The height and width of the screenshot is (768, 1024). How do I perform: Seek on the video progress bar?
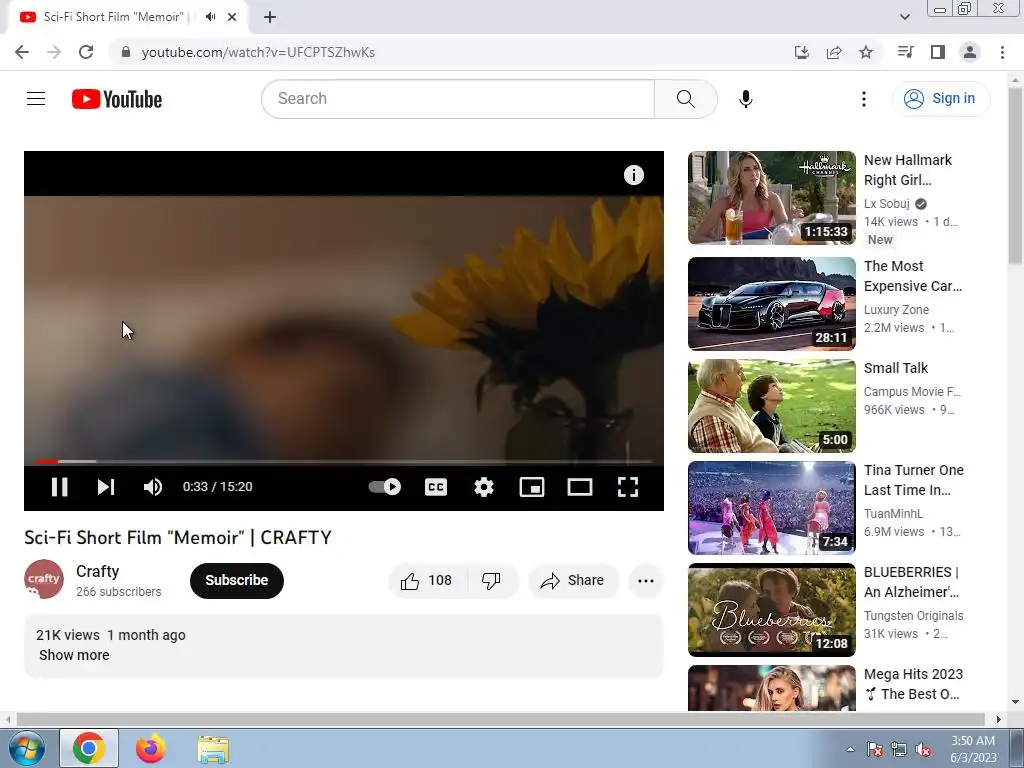click(x=344, y=461)
